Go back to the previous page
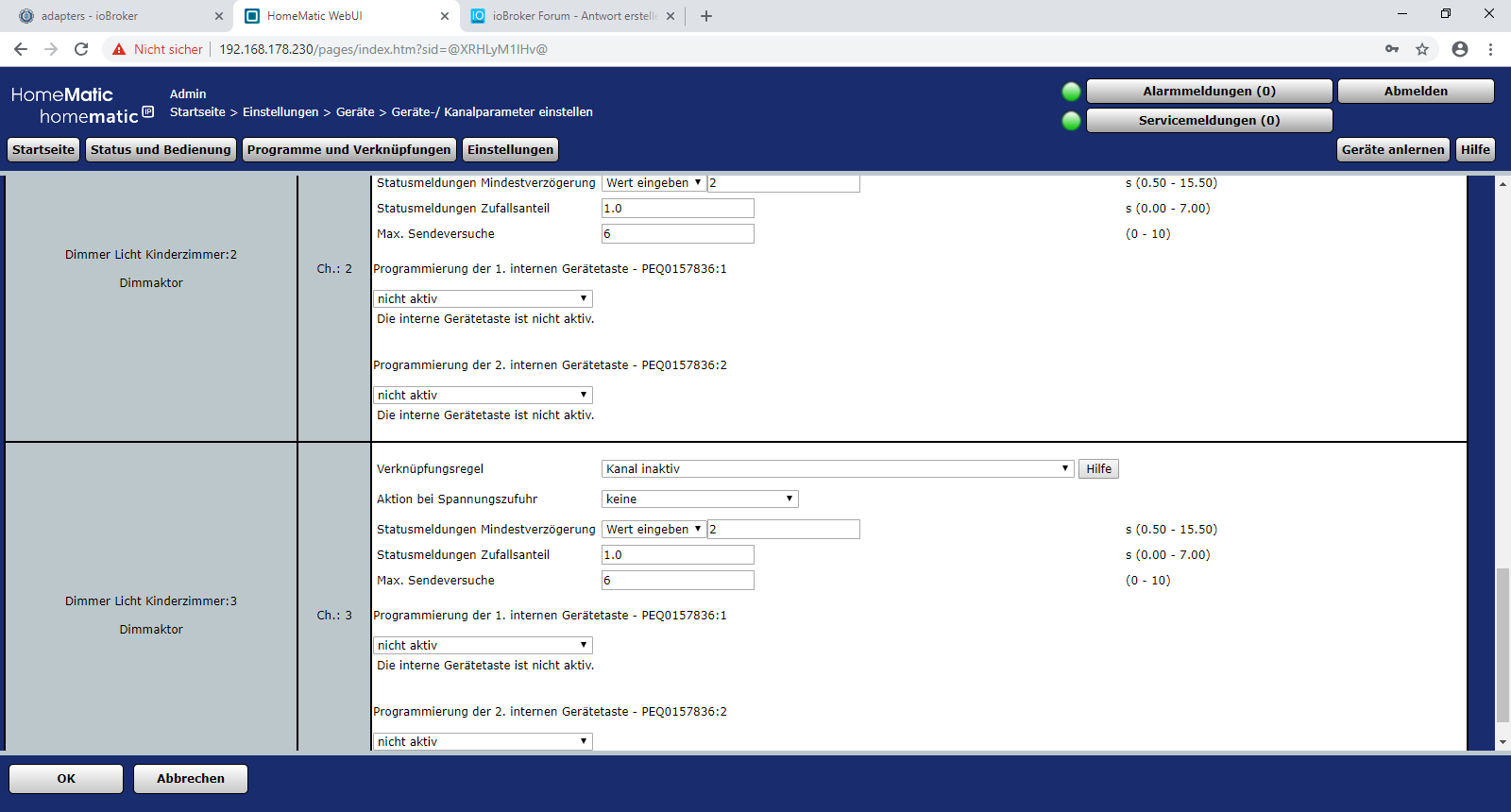Image resolution: width=1511 pixels, height=812 pixels. 21,49
